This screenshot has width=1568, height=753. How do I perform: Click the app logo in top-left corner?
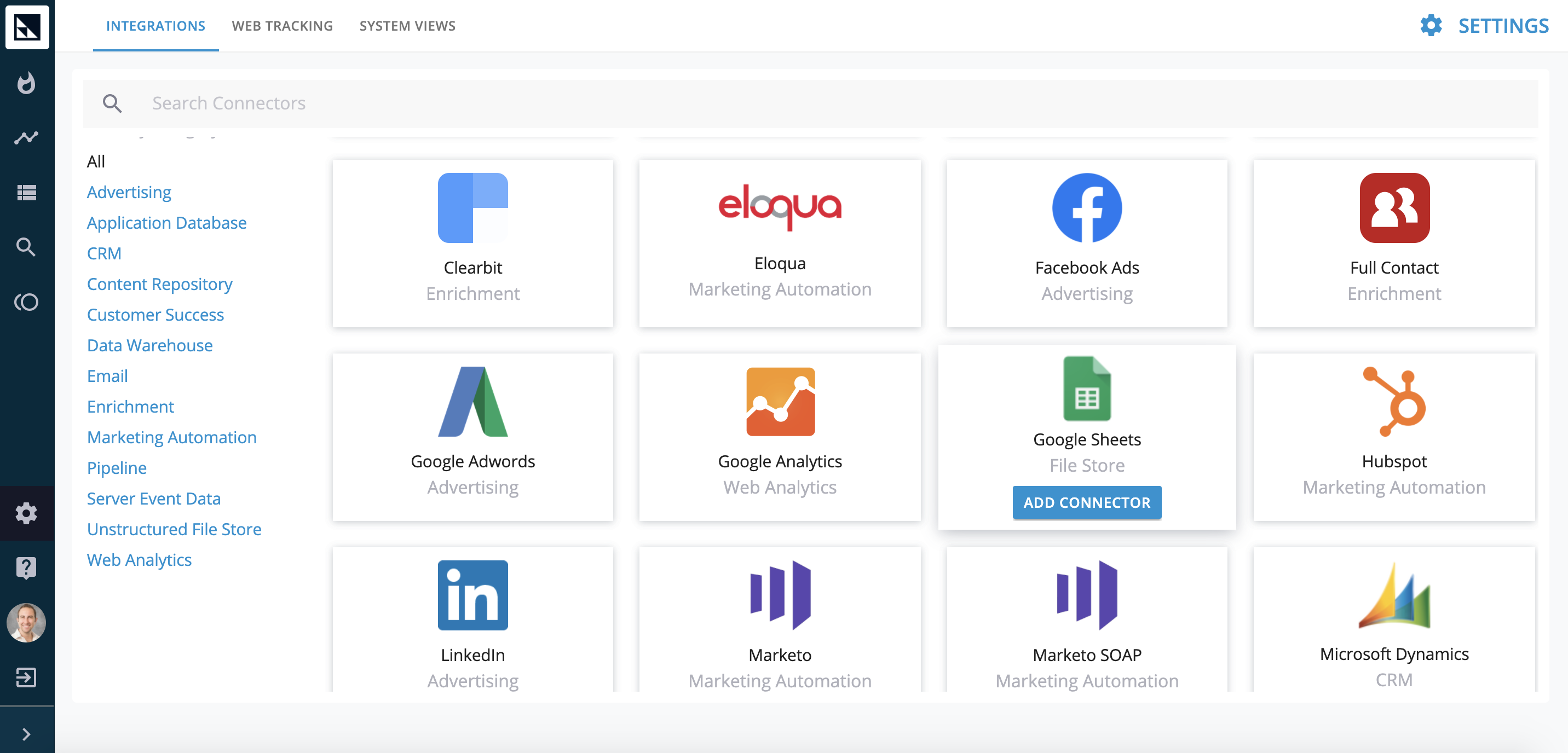[x=27, y=27]
